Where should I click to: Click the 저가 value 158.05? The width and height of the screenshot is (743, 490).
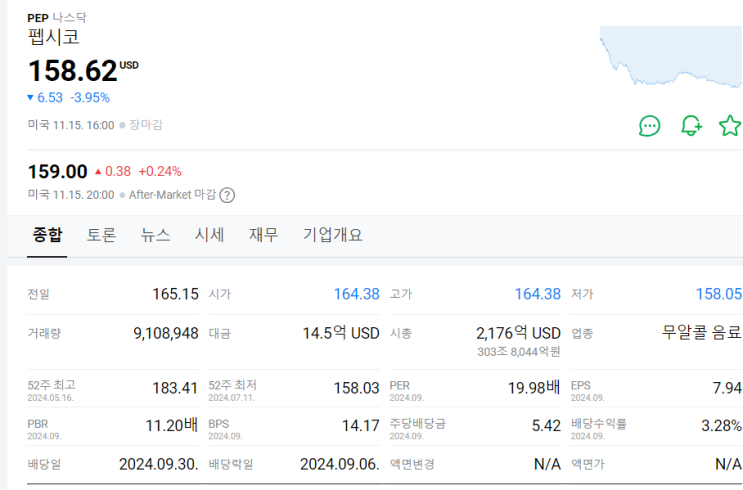pyautogui.click(x=718, y=294)
